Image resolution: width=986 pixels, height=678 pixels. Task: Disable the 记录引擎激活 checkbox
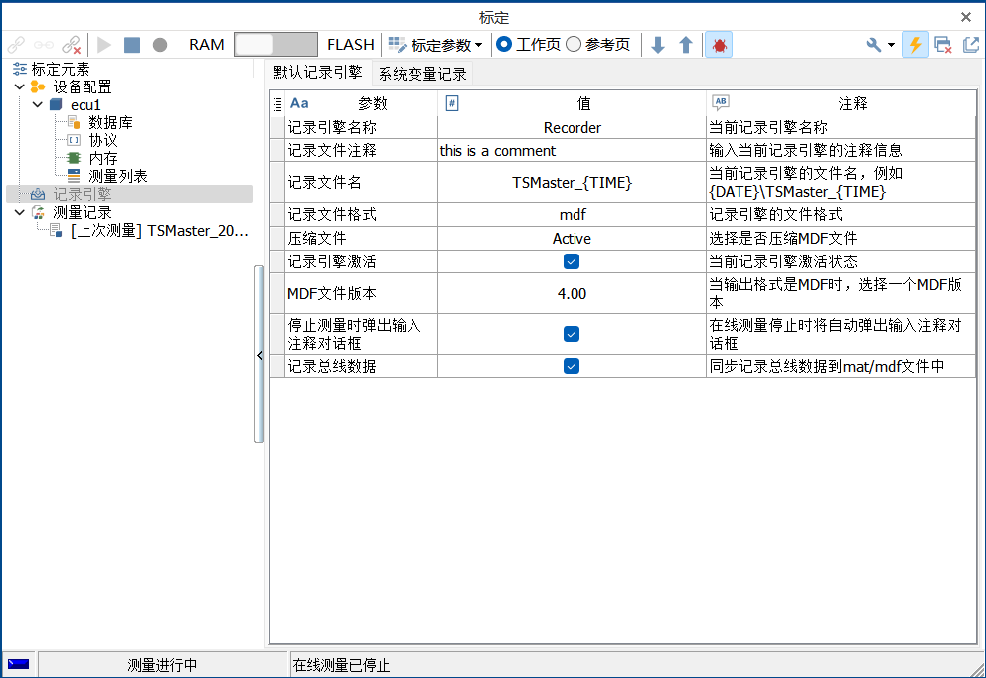(571, 261)
